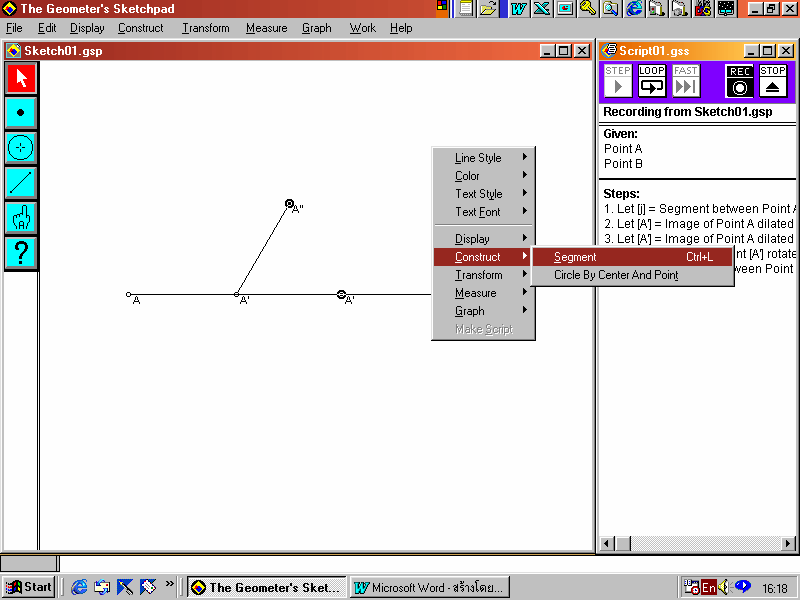Image resolution: width=800 pixels, height=600 pixels.
Task: Expand Graph submenu in context menu
Action: [x=483, y=311]
